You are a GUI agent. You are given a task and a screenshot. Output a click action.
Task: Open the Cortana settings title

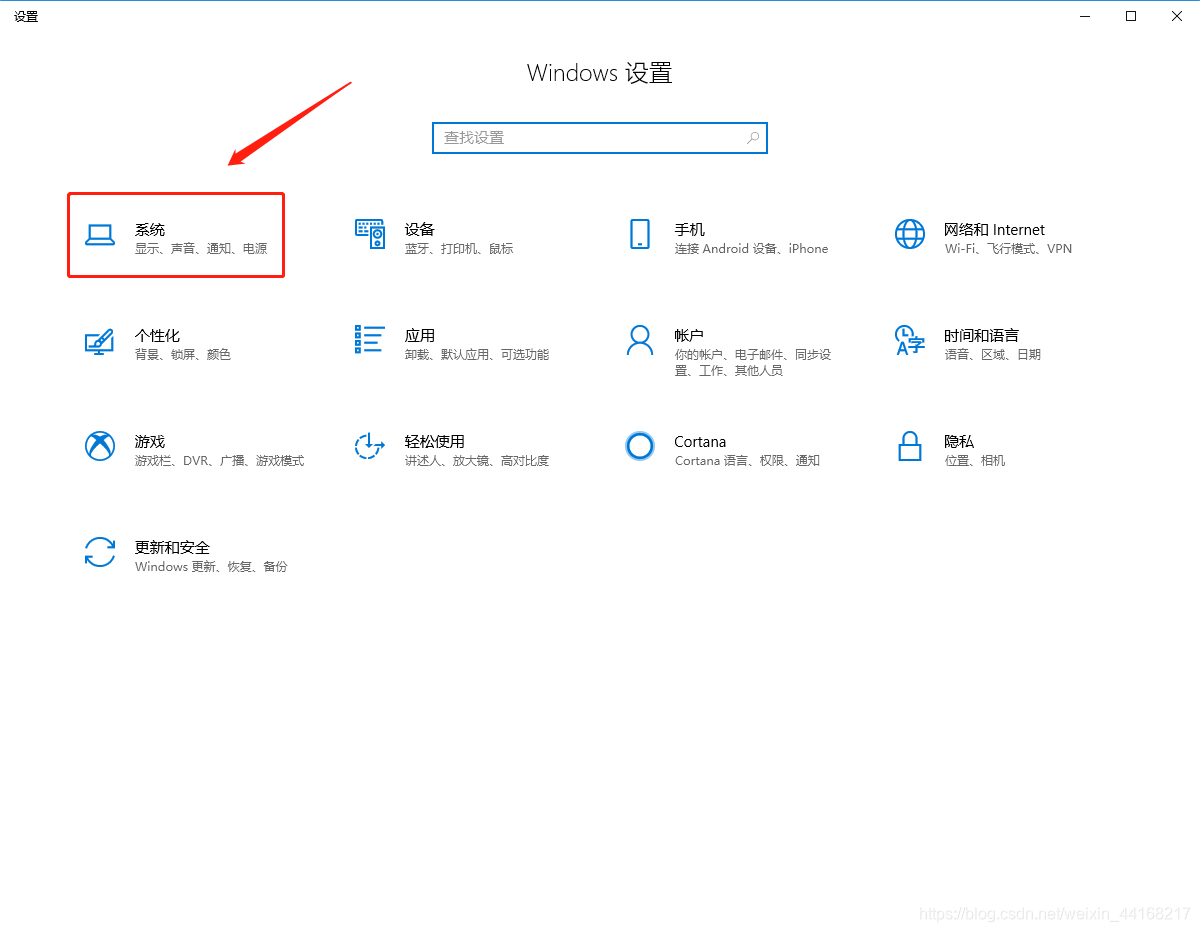(701, 442)
